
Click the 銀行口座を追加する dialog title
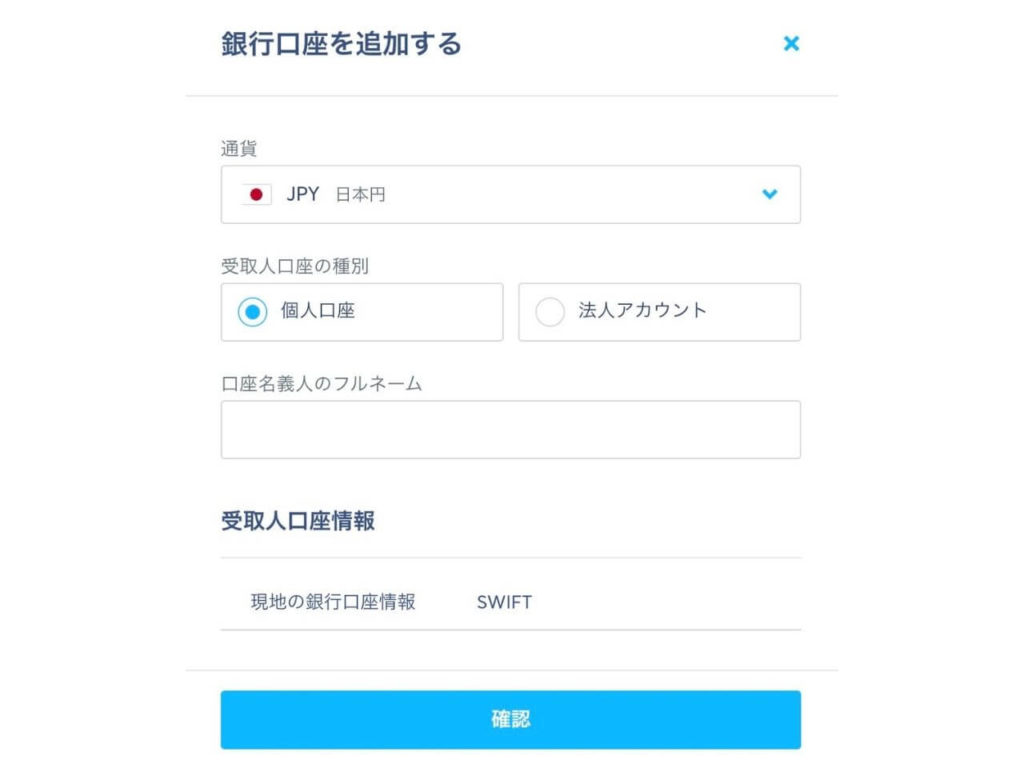pos(341,44)
